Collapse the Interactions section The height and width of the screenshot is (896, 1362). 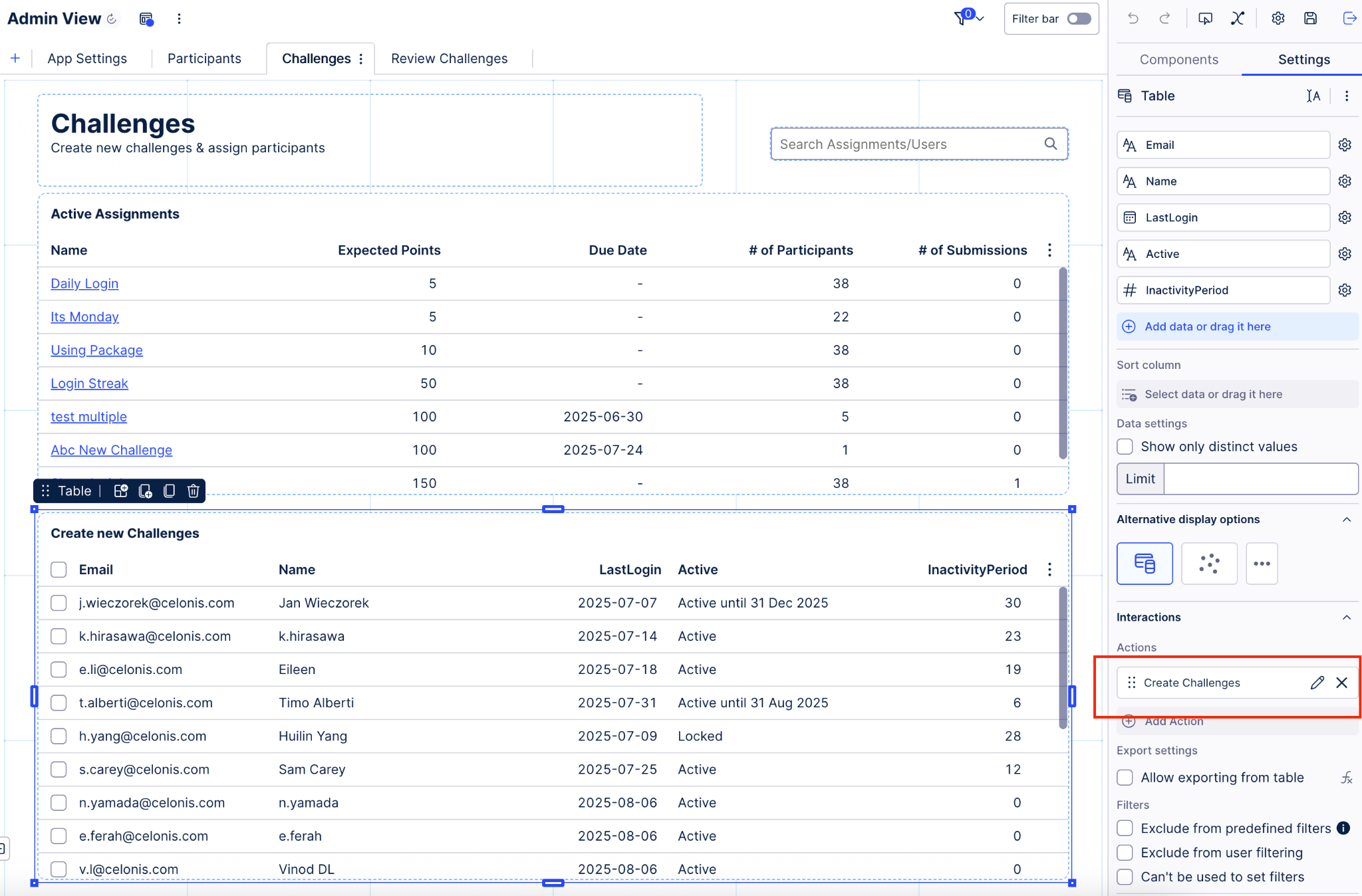pyautogui.click(x=1347, y=617)
